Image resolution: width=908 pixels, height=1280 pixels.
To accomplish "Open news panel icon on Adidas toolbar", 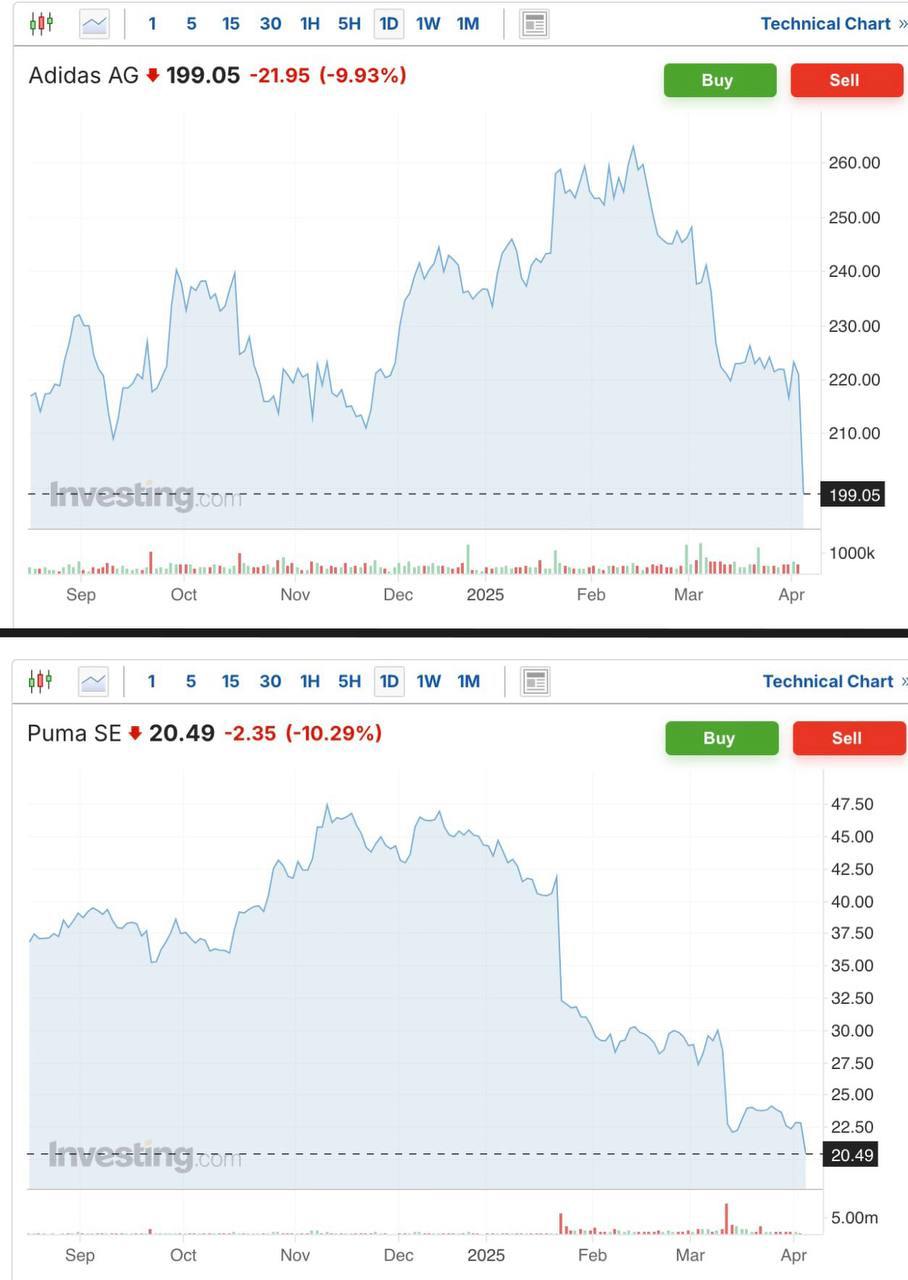I will (534, 23).
